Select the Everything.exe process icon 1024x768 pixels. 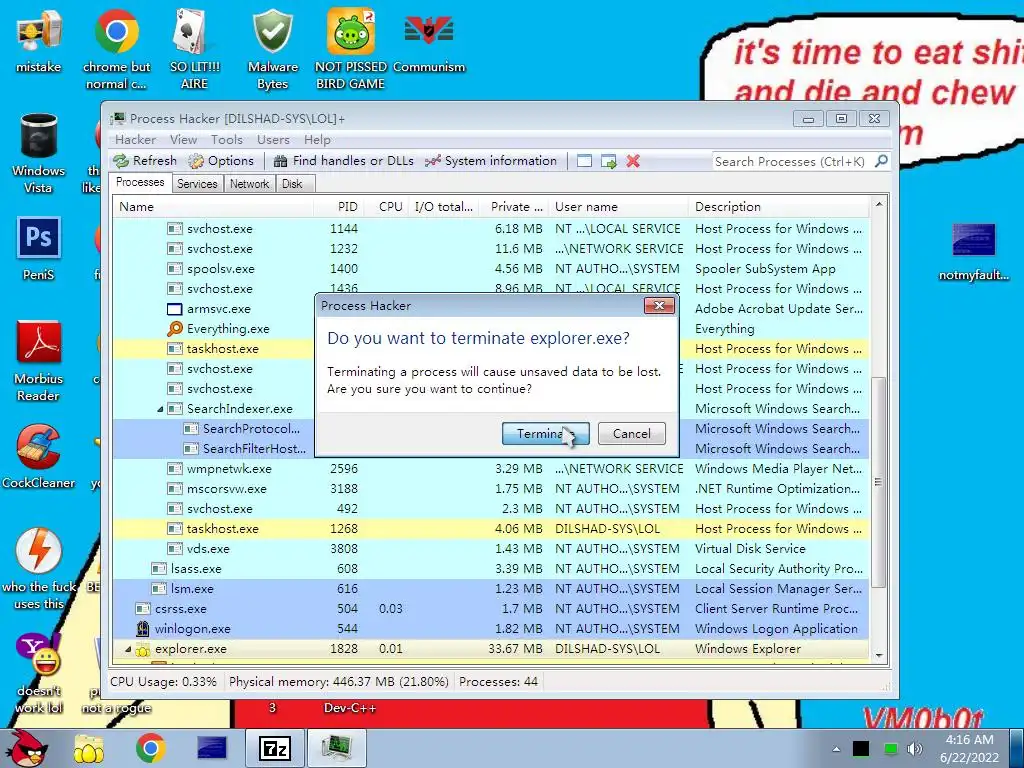click(175, 328)
